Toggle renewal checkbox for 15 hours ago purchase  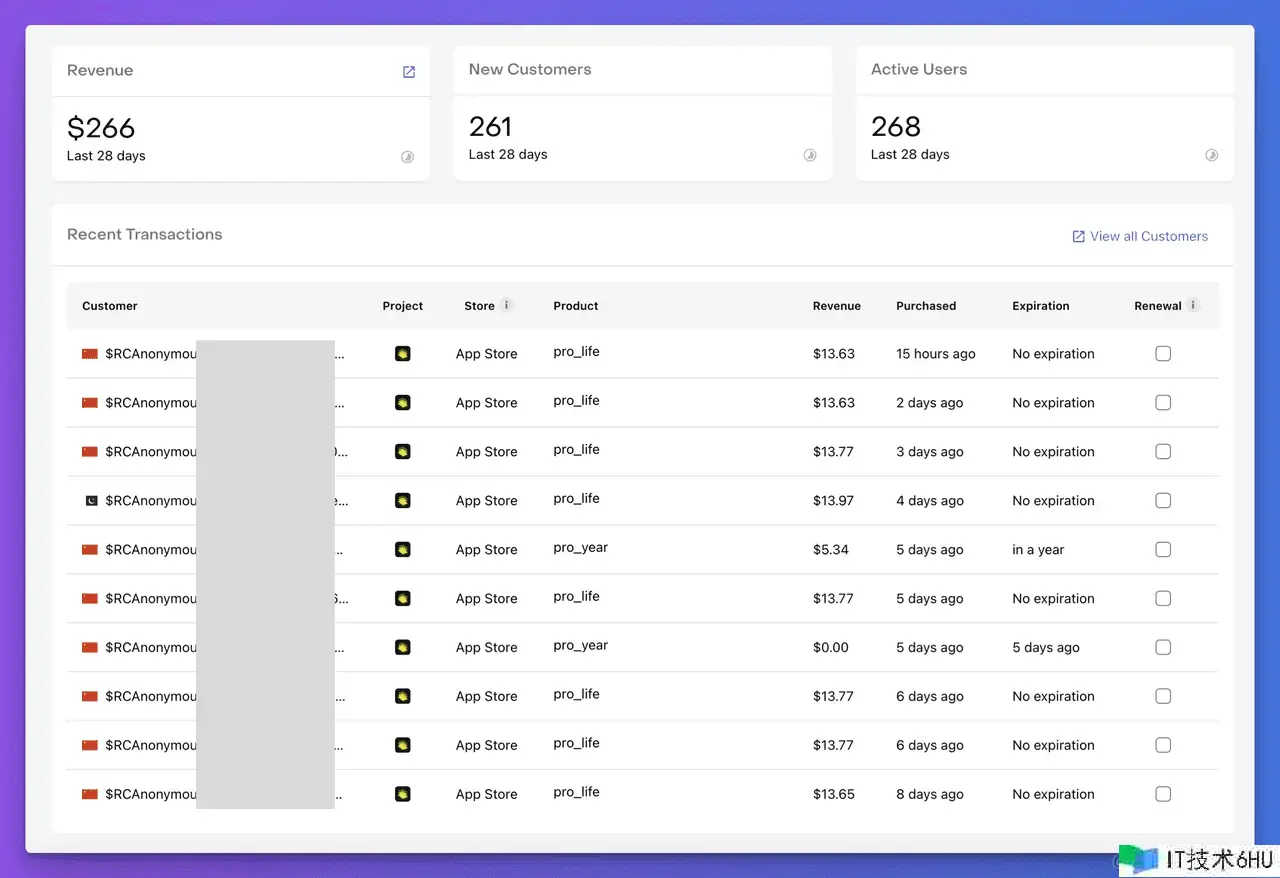tap(1163, 354)
